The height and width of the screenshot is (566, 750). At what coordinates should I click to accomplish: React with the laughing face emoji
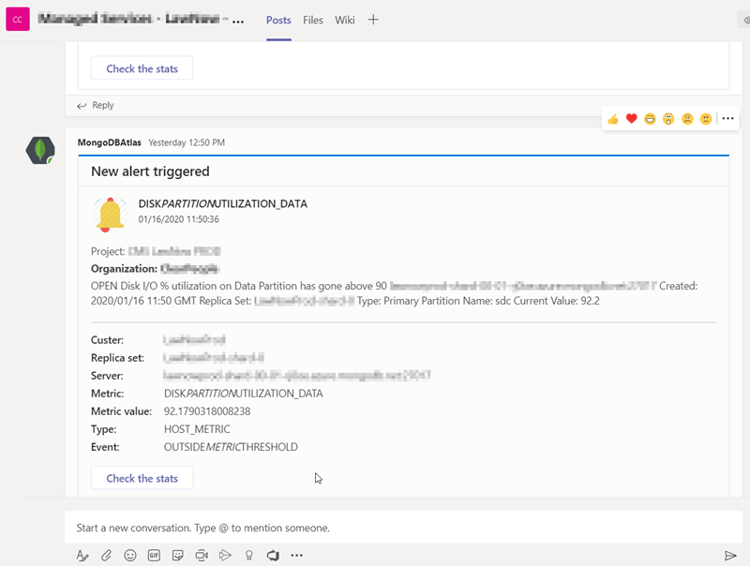click(650, 119)
